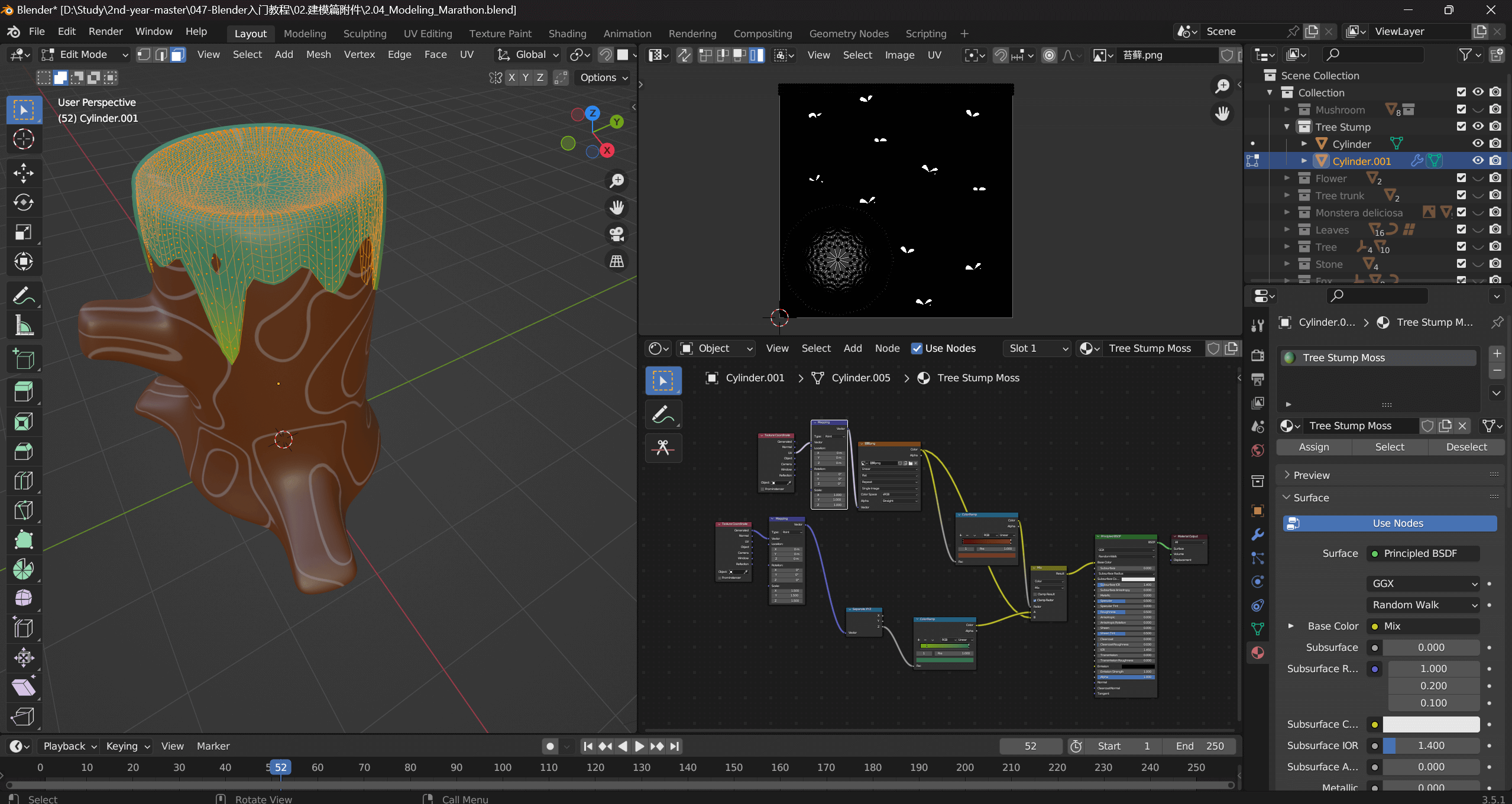Screen dimensions: 1512x804
Task: Expand the Flower collection in the outliner
Action: (1287, 178)
